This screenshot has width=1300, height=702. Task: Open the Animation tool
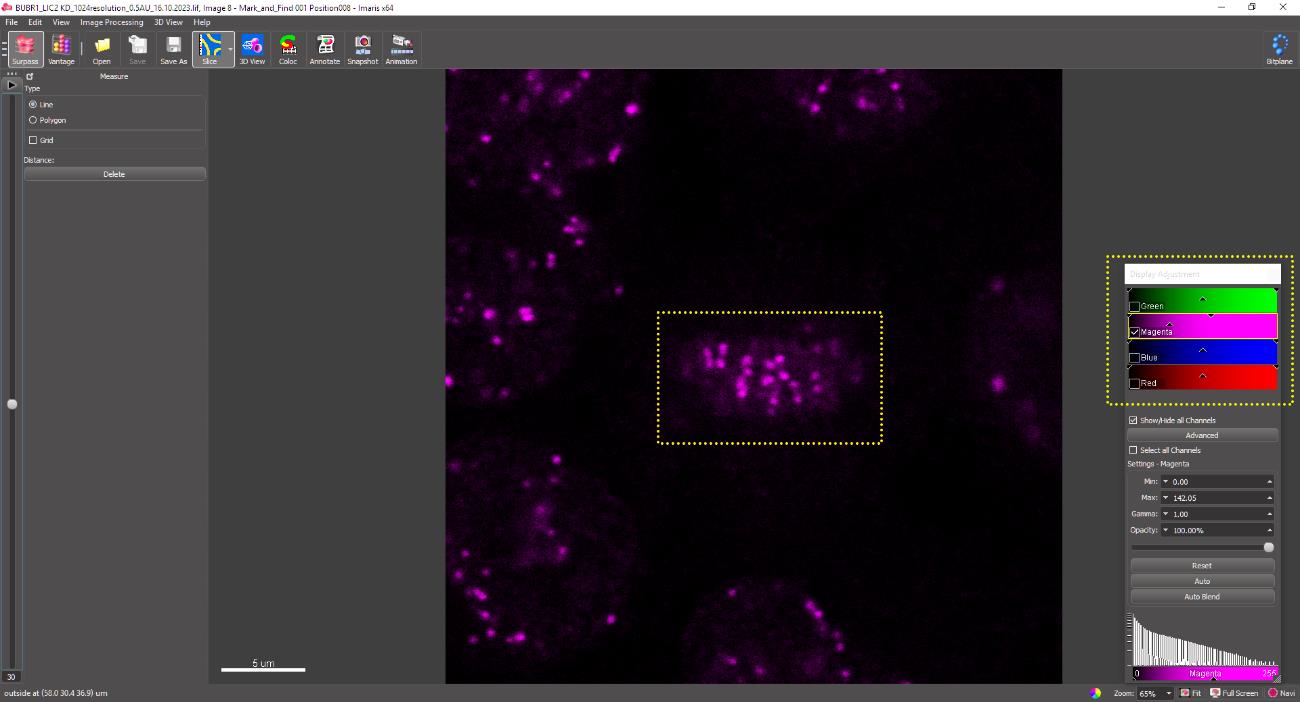(401, 49)
